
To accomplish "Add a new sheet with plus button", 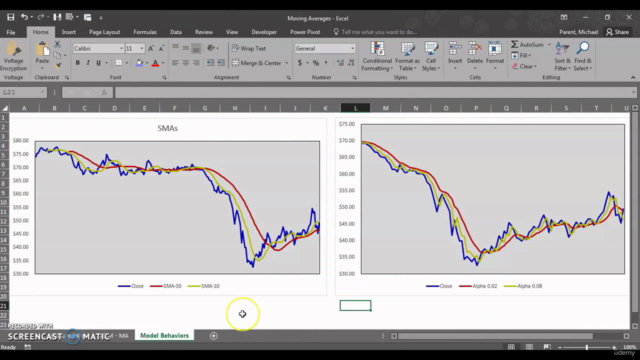I will (213, 336).
